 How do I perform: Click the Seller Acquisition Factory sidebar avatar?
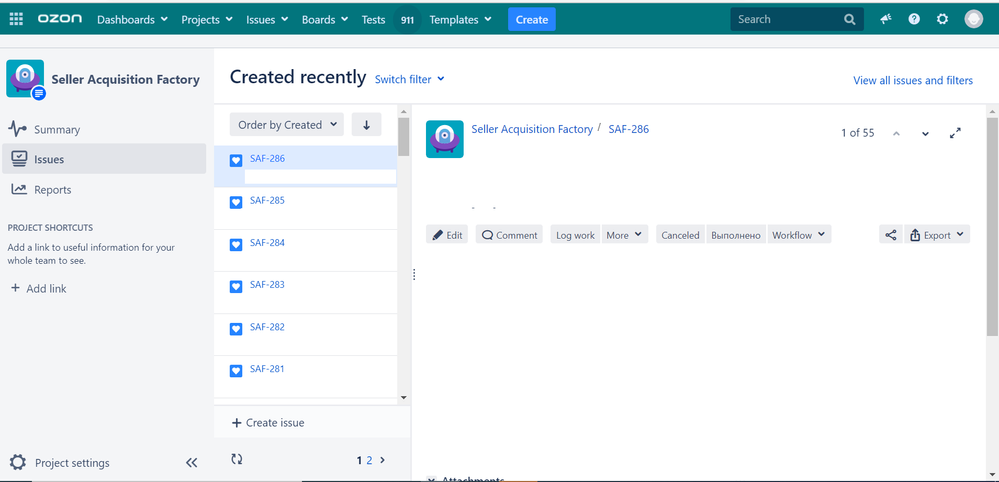pyautogui.click(x=25, y=79)
